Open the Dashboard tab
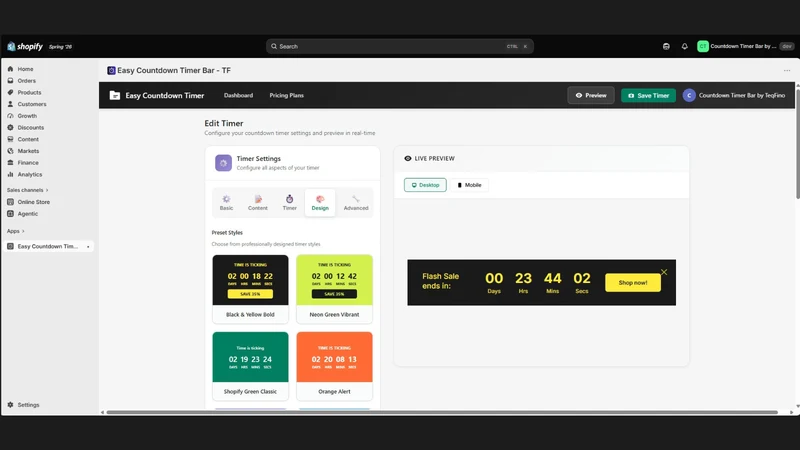 pos(238,95)
